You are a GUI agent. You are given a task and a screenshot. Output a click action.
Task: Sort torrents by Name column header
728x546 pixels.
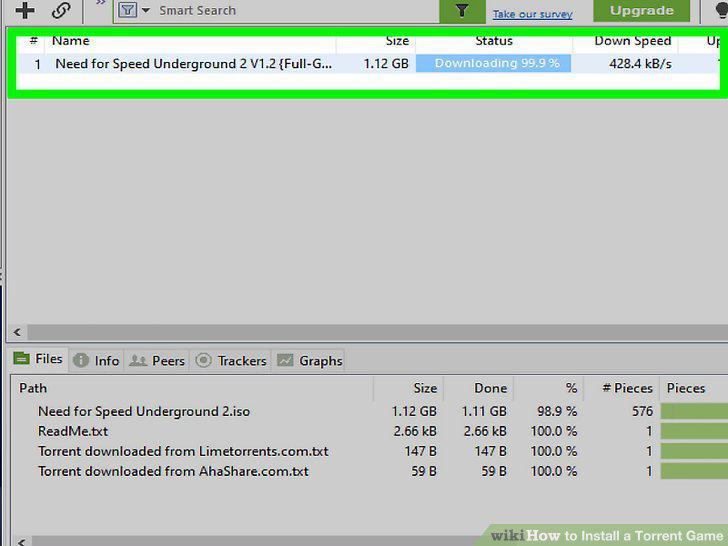(71, 41)
